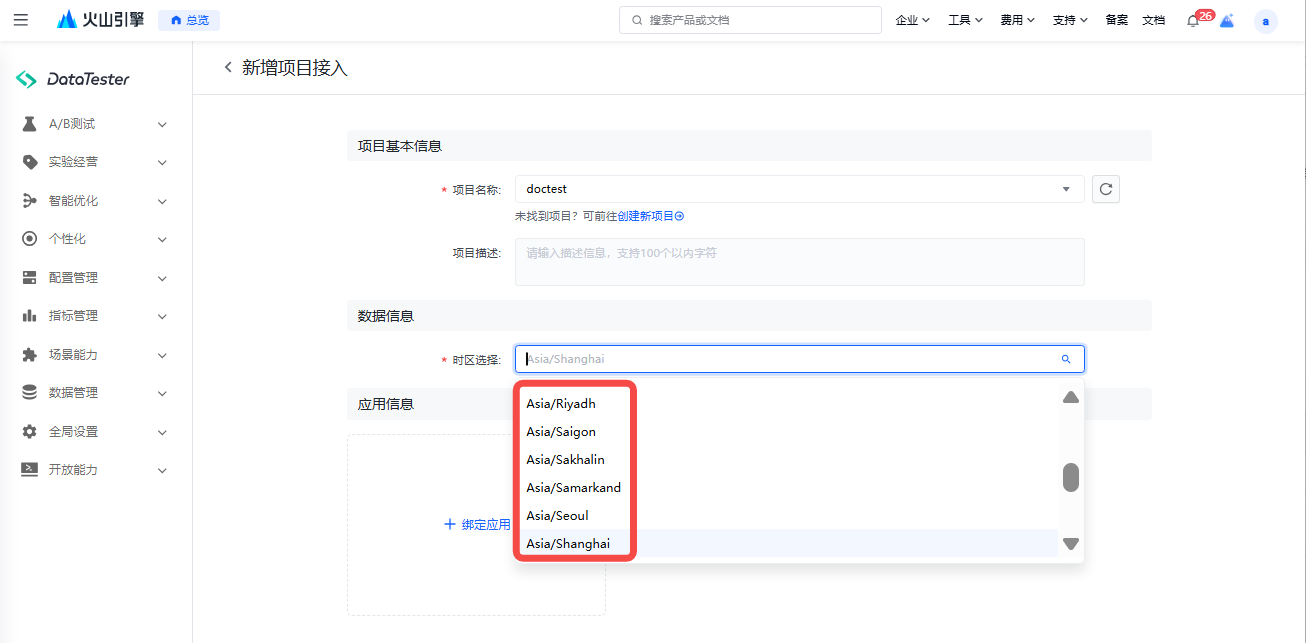The height and width of the screenshot is (643, 1306).
Task: Open the hamburger navigation menu
Action: (21, 20)
